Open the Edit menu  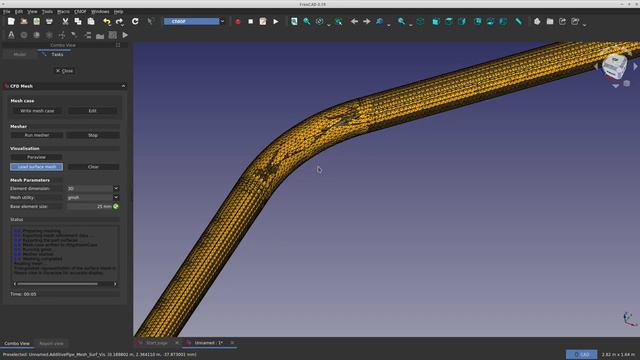coord(19,11)
